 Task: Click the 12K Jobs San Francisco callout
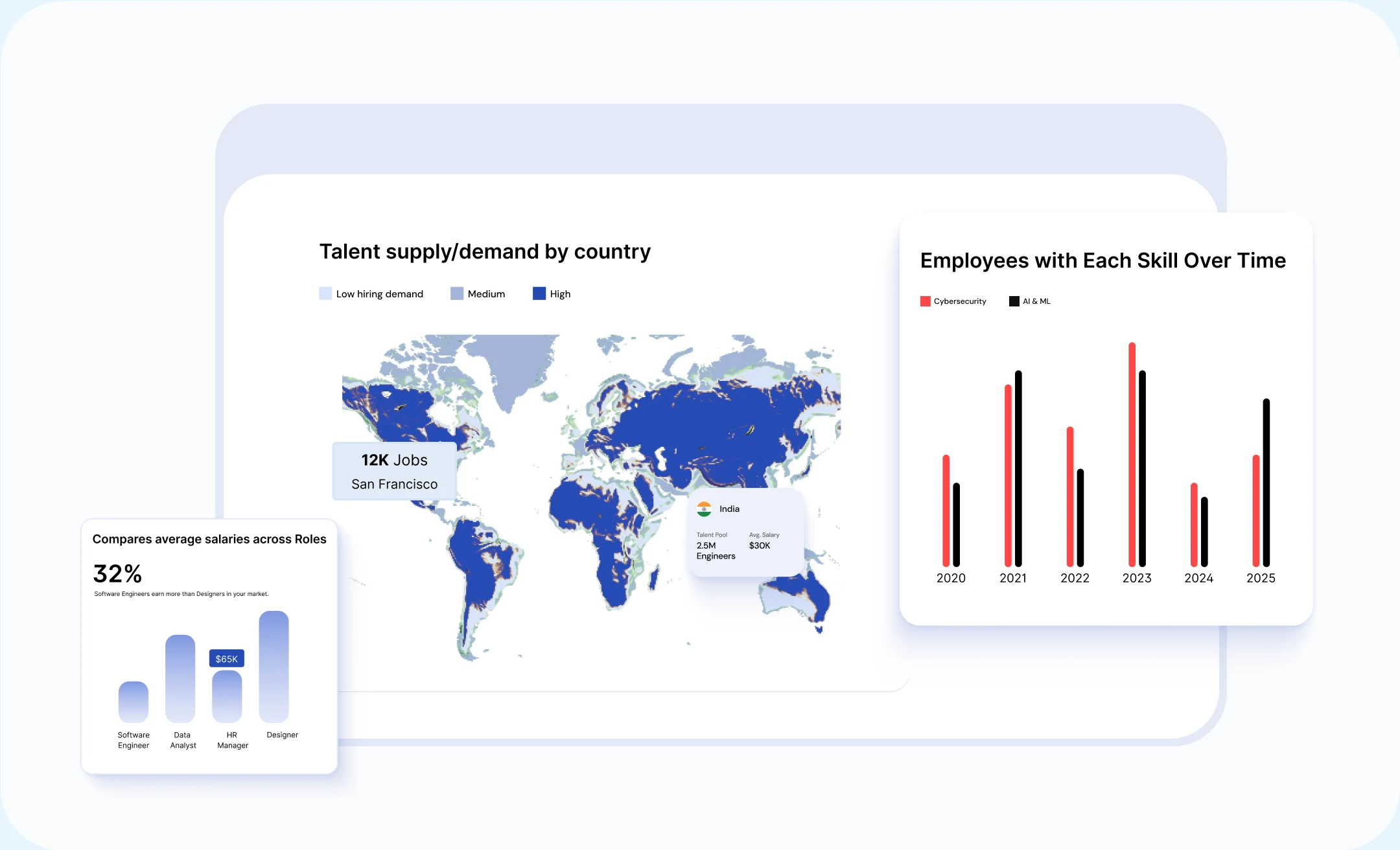394,471
